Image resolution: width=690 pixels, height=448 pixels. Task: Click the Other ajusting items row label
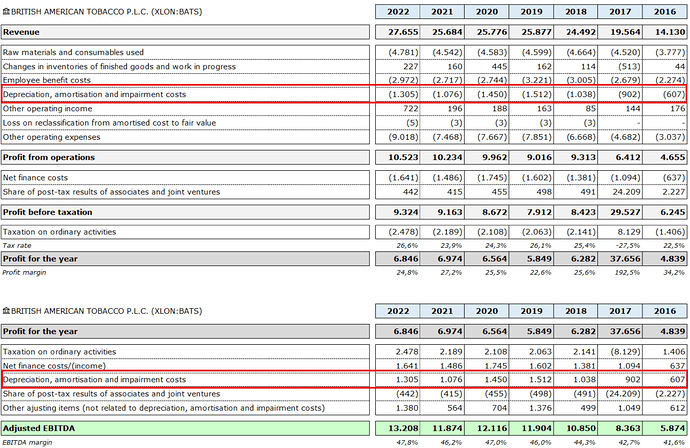pos(164,408)
